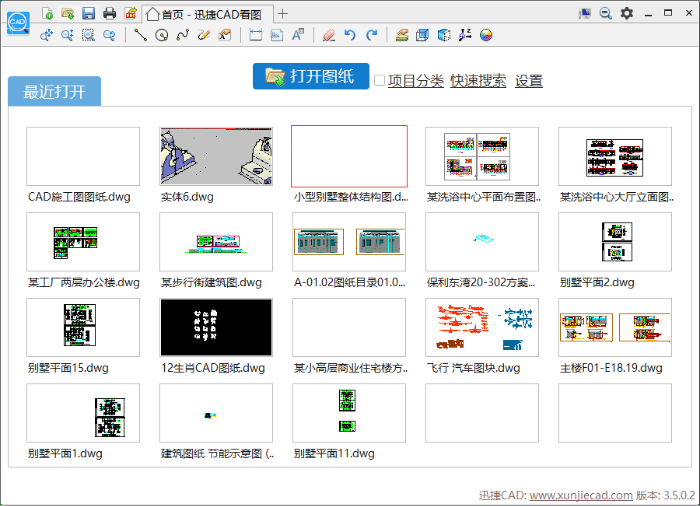Click the 3D box view icon
The width and height of the screenshot is (700, 506).
click(x=422, y=35)
